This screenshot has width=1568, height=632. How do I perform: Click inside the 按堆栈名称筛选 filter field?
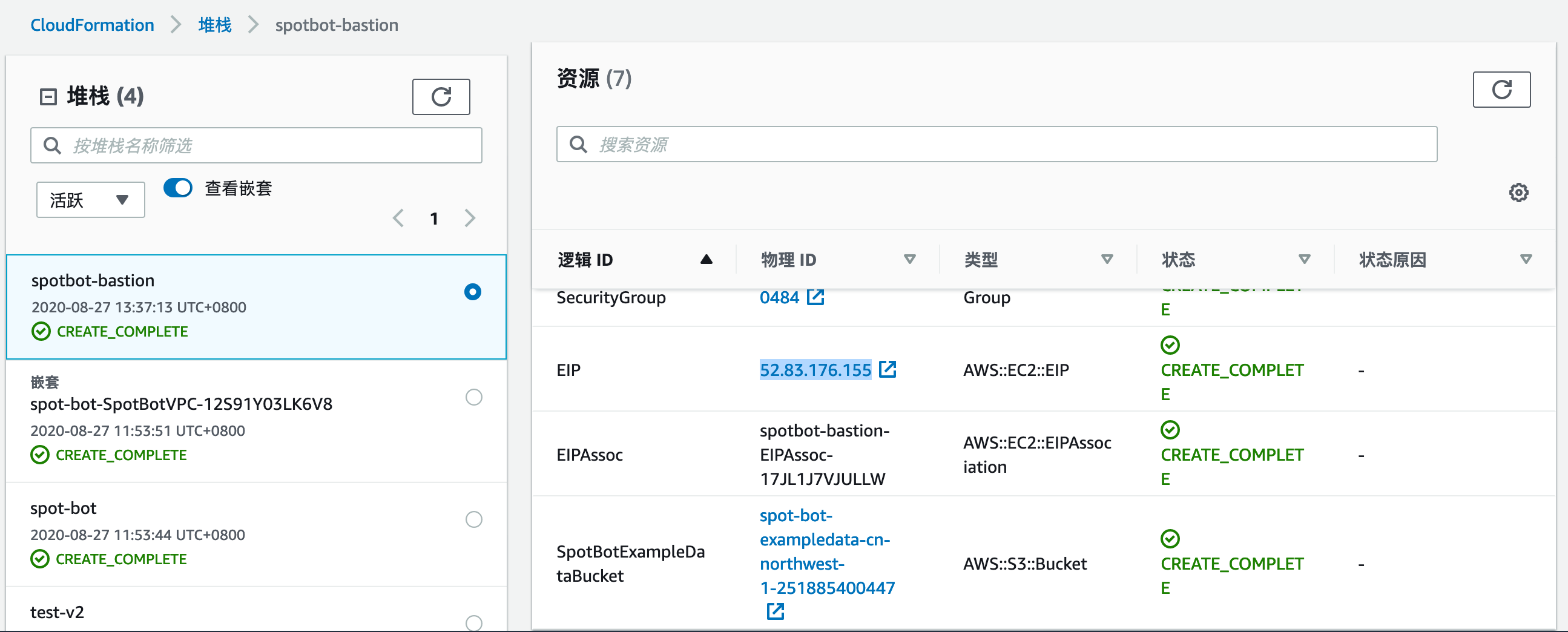coord(256,145)
